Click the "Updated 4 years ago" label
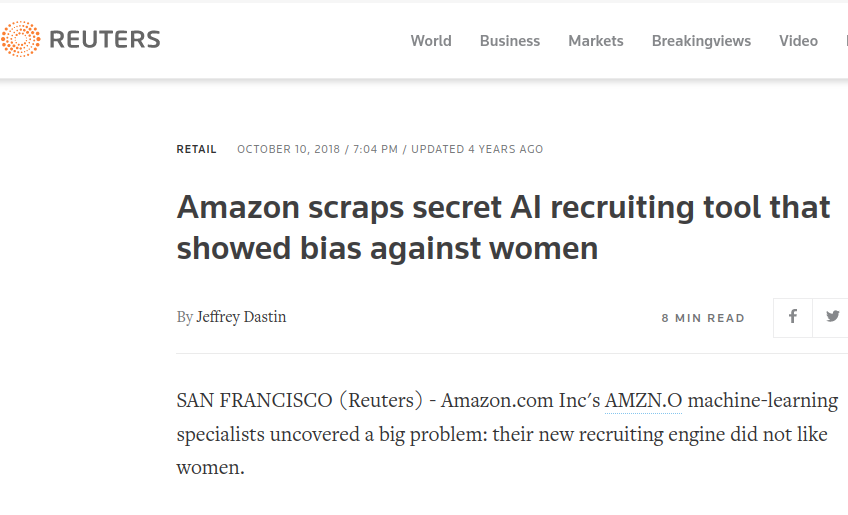The height and width of the screenshot is (515, 848). (x=477, y=149)
